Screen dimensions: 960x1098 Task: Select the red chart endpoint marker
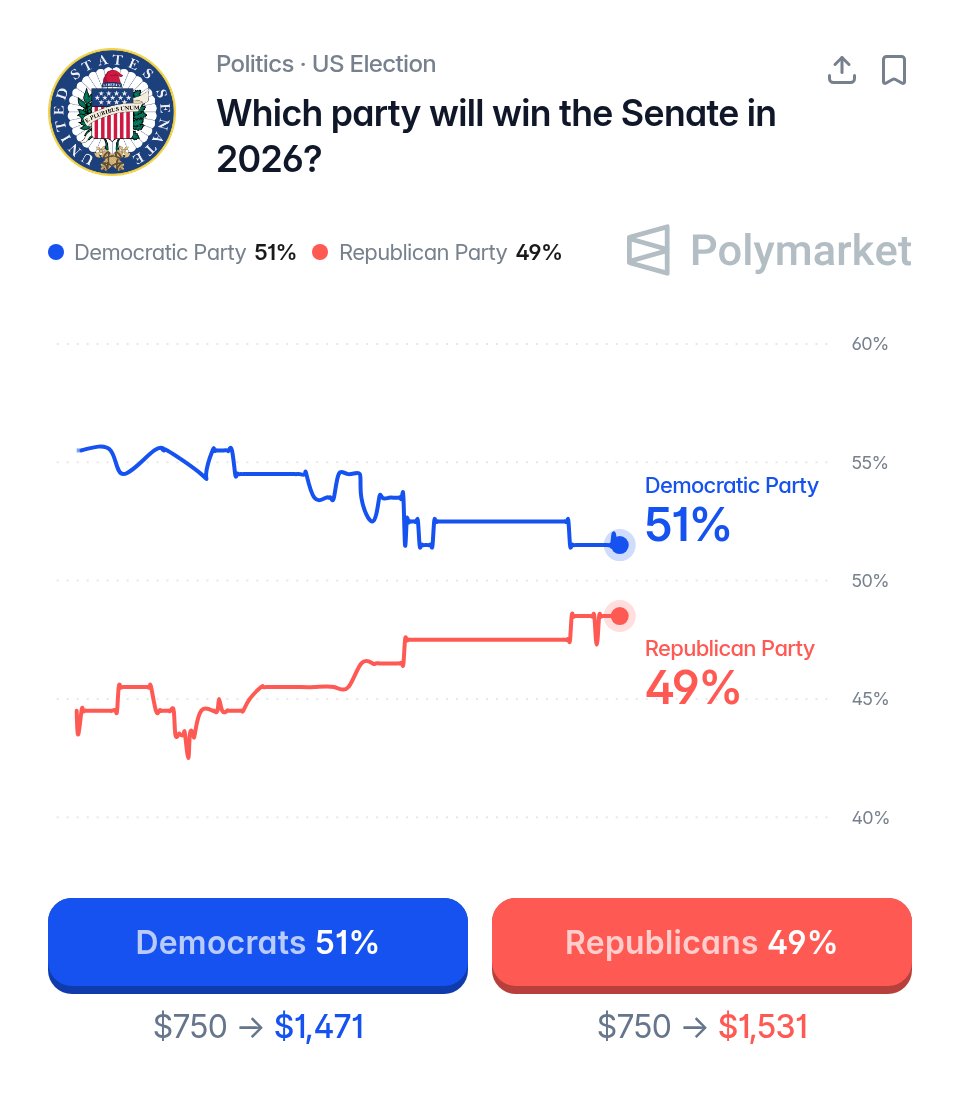620,616
